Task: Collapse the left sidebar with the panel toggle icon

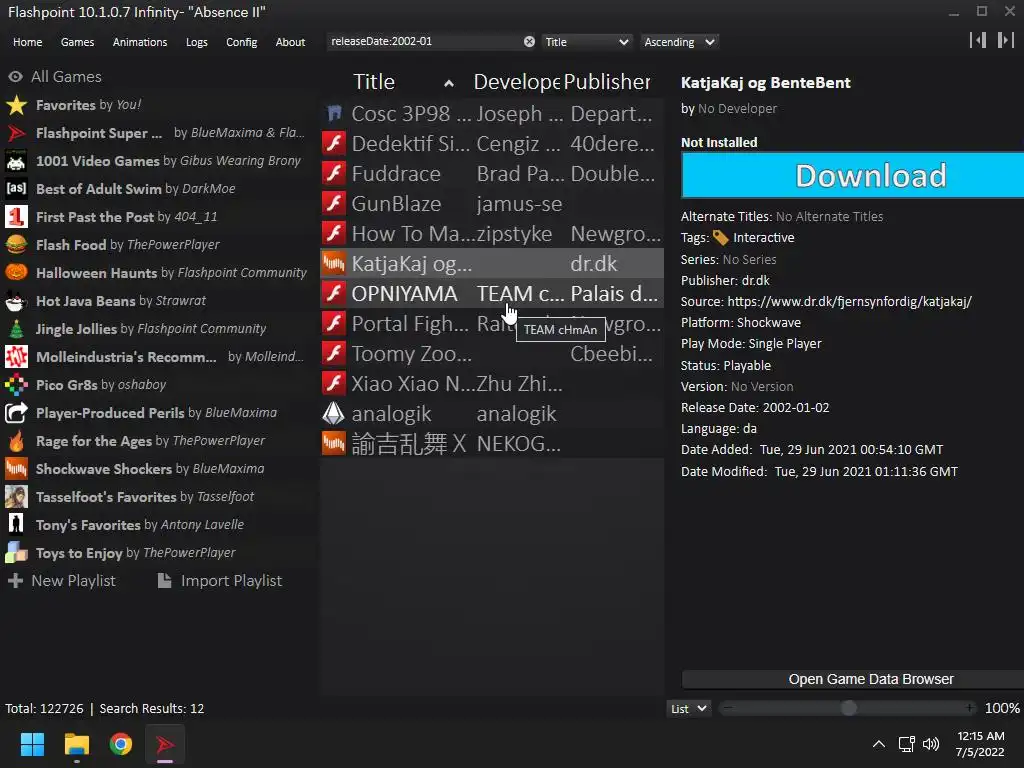Action: pos(978,40)
